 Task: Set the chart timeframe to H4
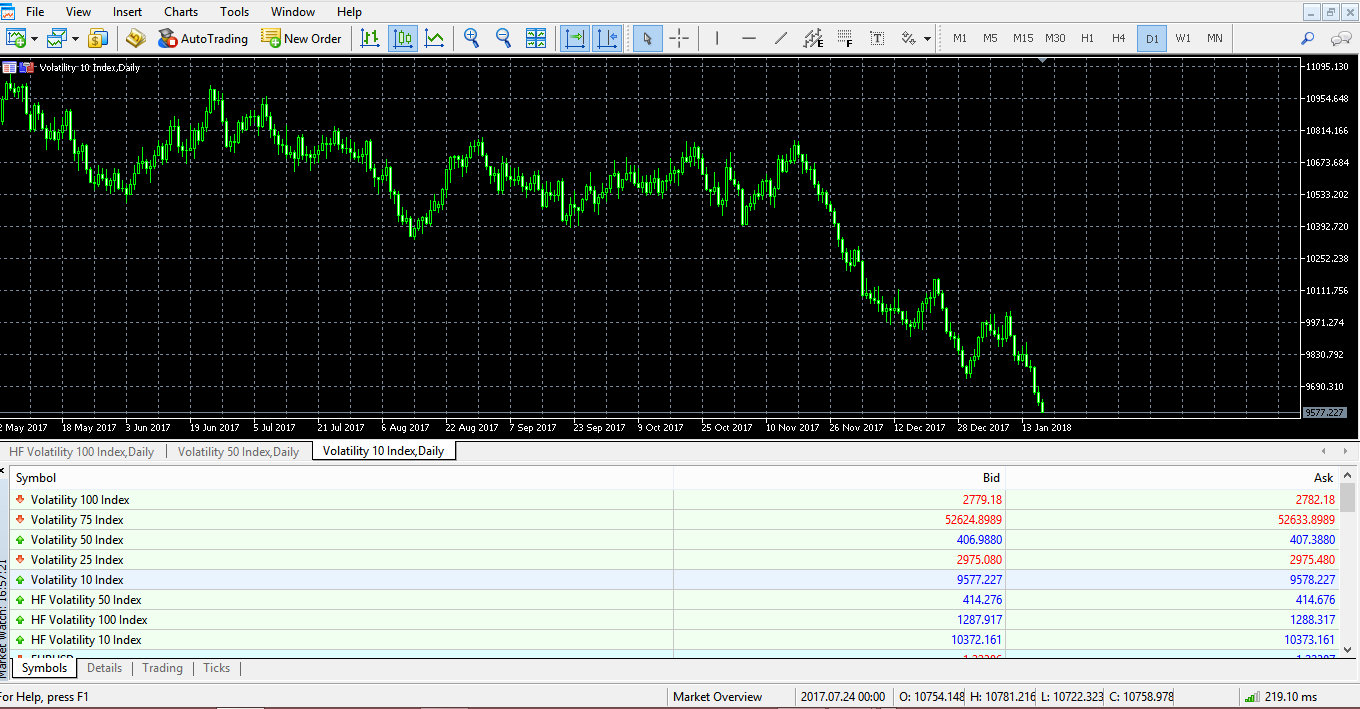click(x=1119, y=39)
